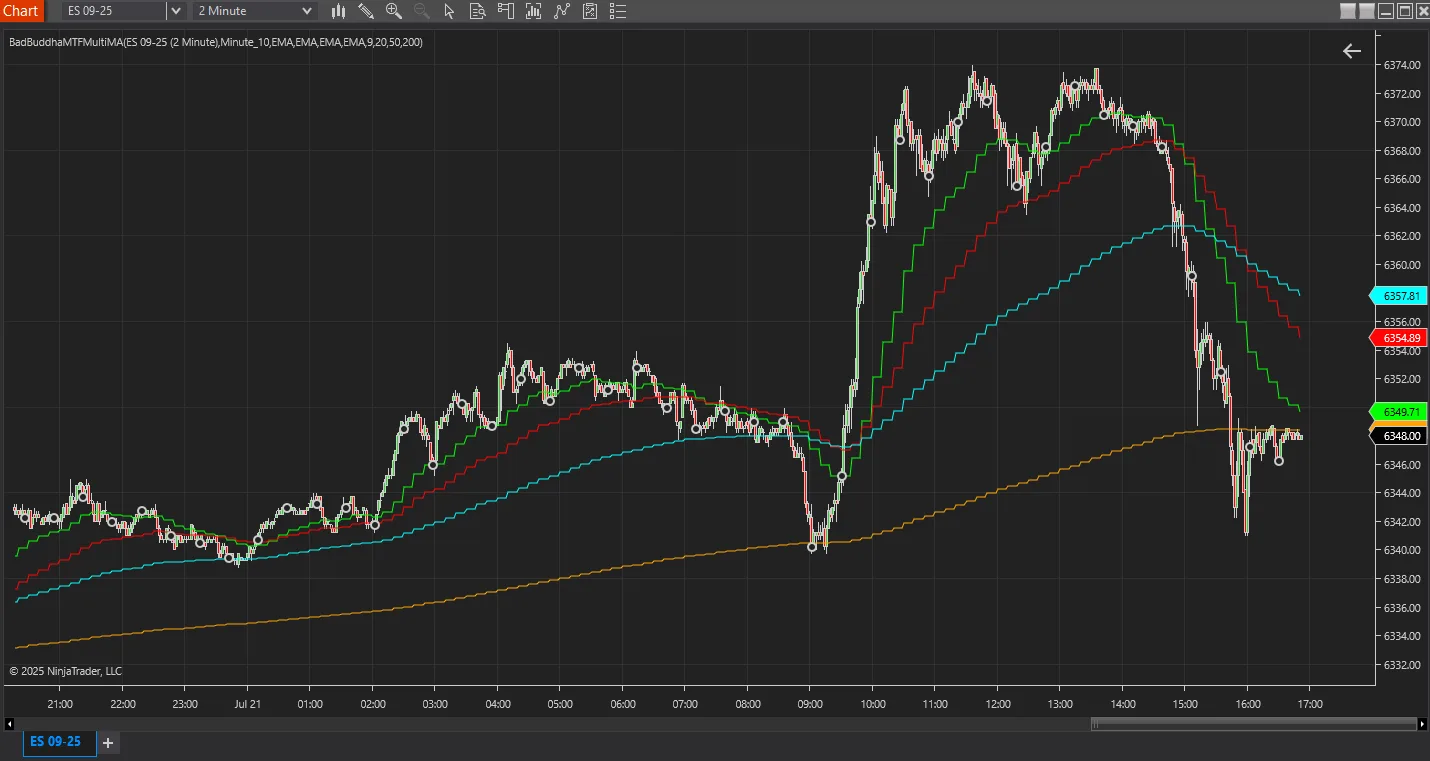Click the cyan 6357.81 price marker
This screenshot has width=1430, height=761.
(x=1398, y=296)
